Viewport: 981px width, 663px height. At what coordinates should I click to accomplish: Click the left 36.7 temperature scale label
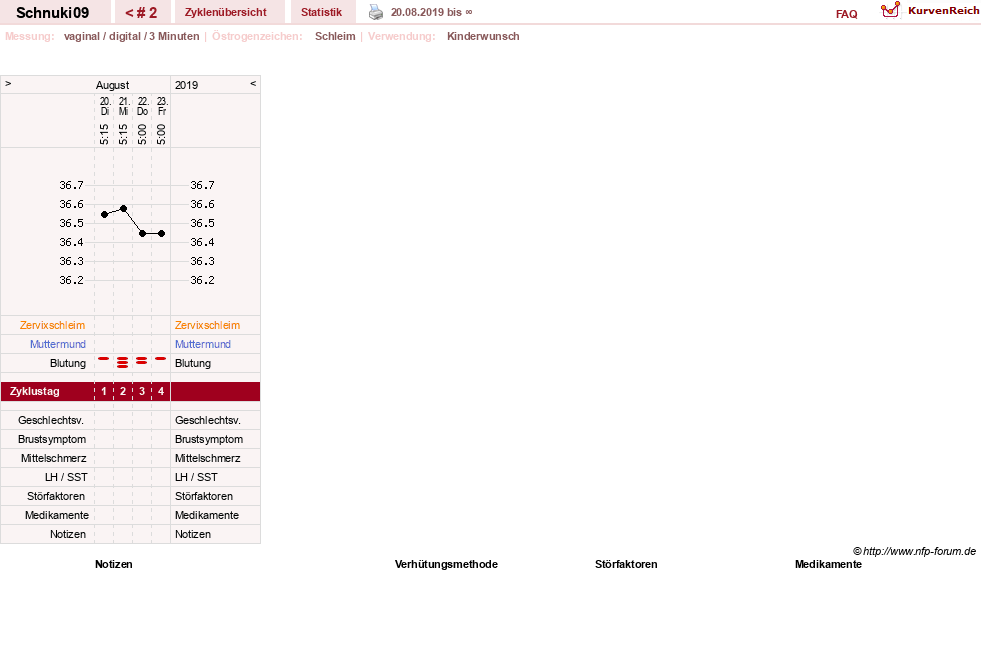click(71, 185)
